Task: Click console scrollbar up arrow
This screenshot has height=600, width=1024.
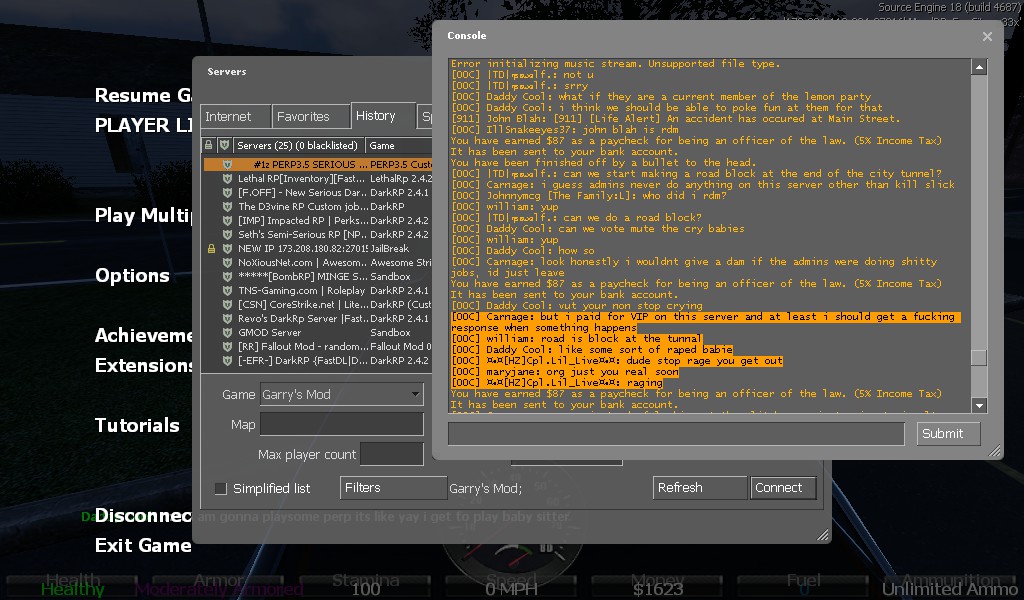Action: 978,67
